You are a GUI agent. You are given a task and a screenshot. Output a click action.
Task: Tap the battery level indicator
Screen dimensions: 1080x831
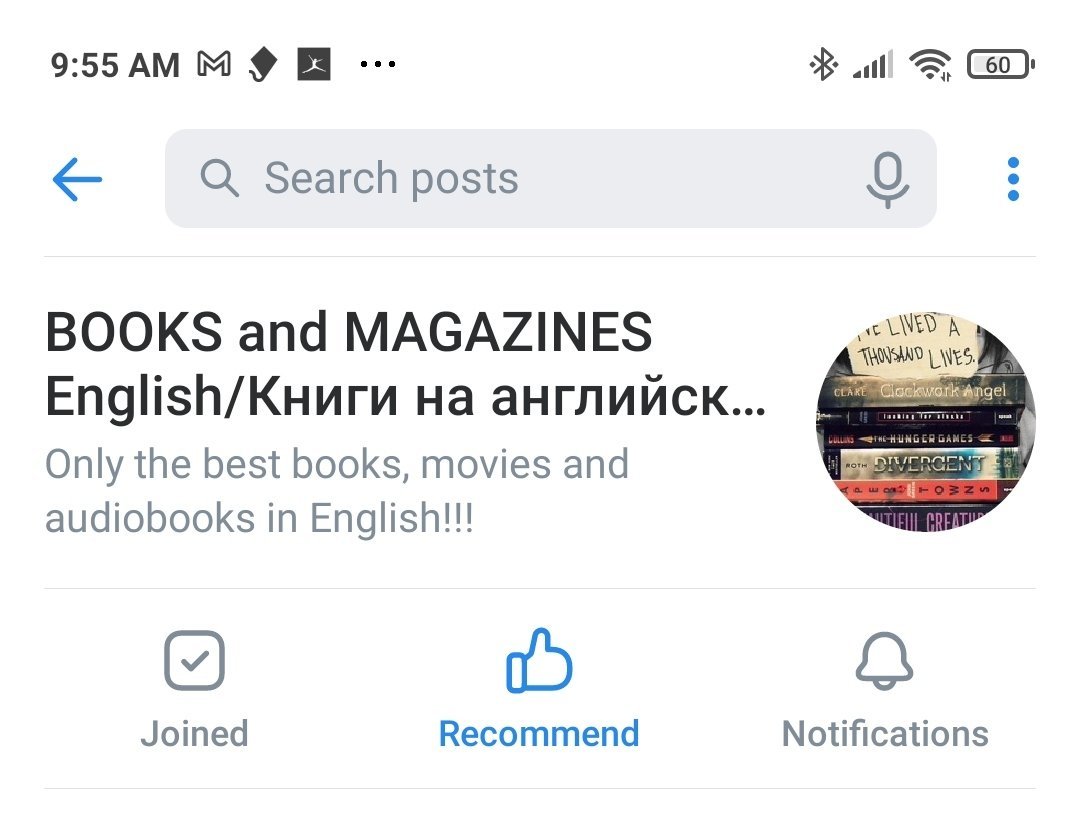[1000, 65]
